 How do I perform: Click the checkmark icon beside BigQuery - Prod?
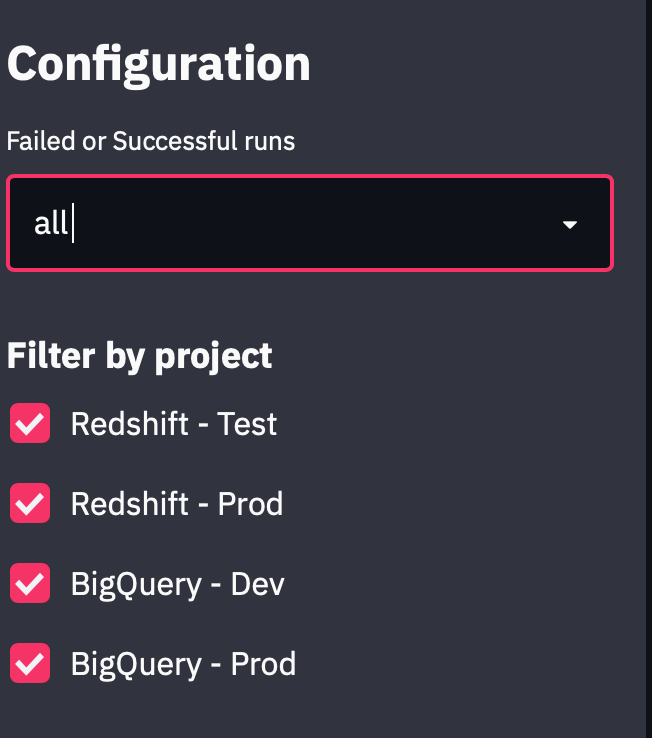click(x=30, y=663)
